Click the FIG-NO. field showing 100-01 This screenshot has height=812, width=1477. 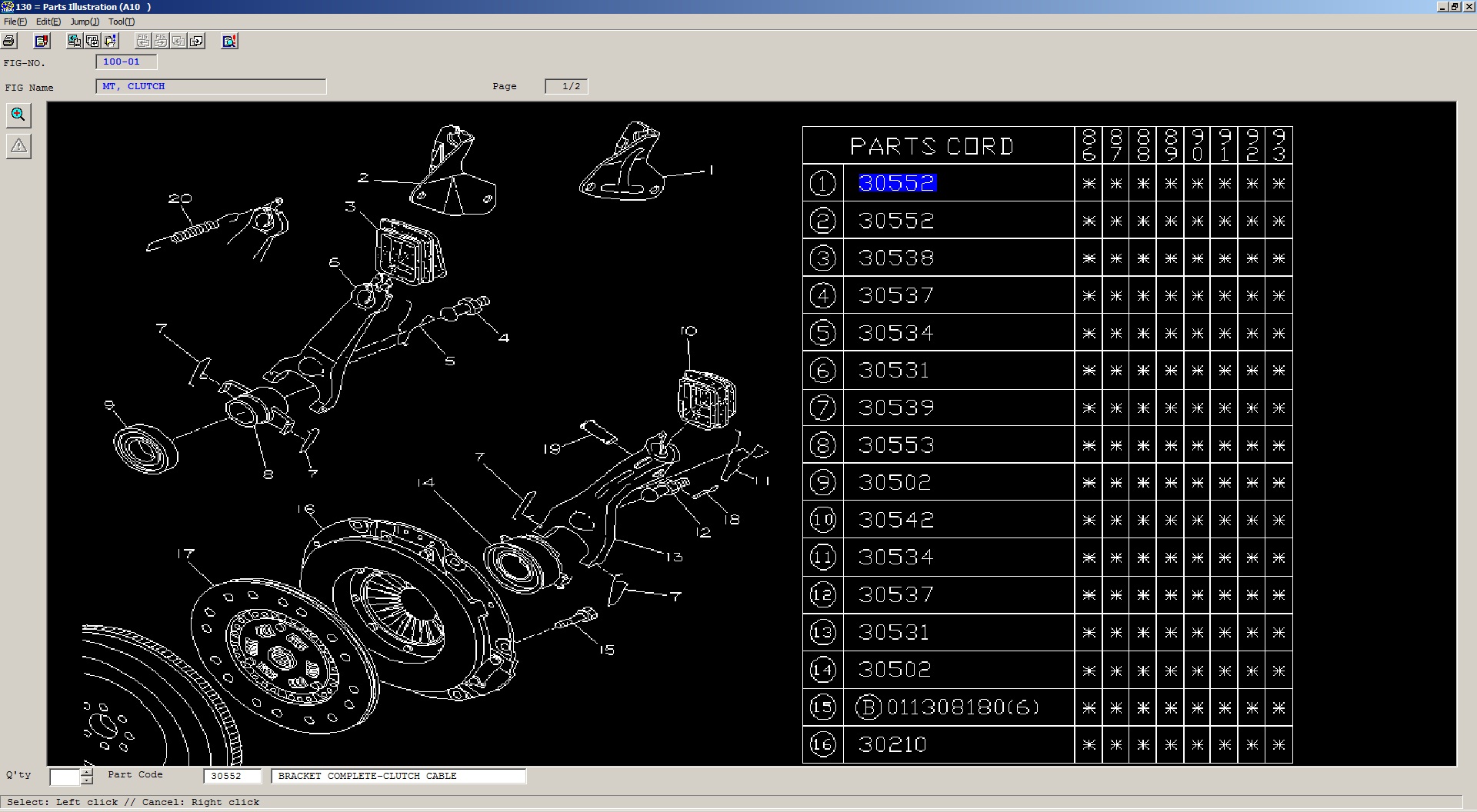coord(126,62)
